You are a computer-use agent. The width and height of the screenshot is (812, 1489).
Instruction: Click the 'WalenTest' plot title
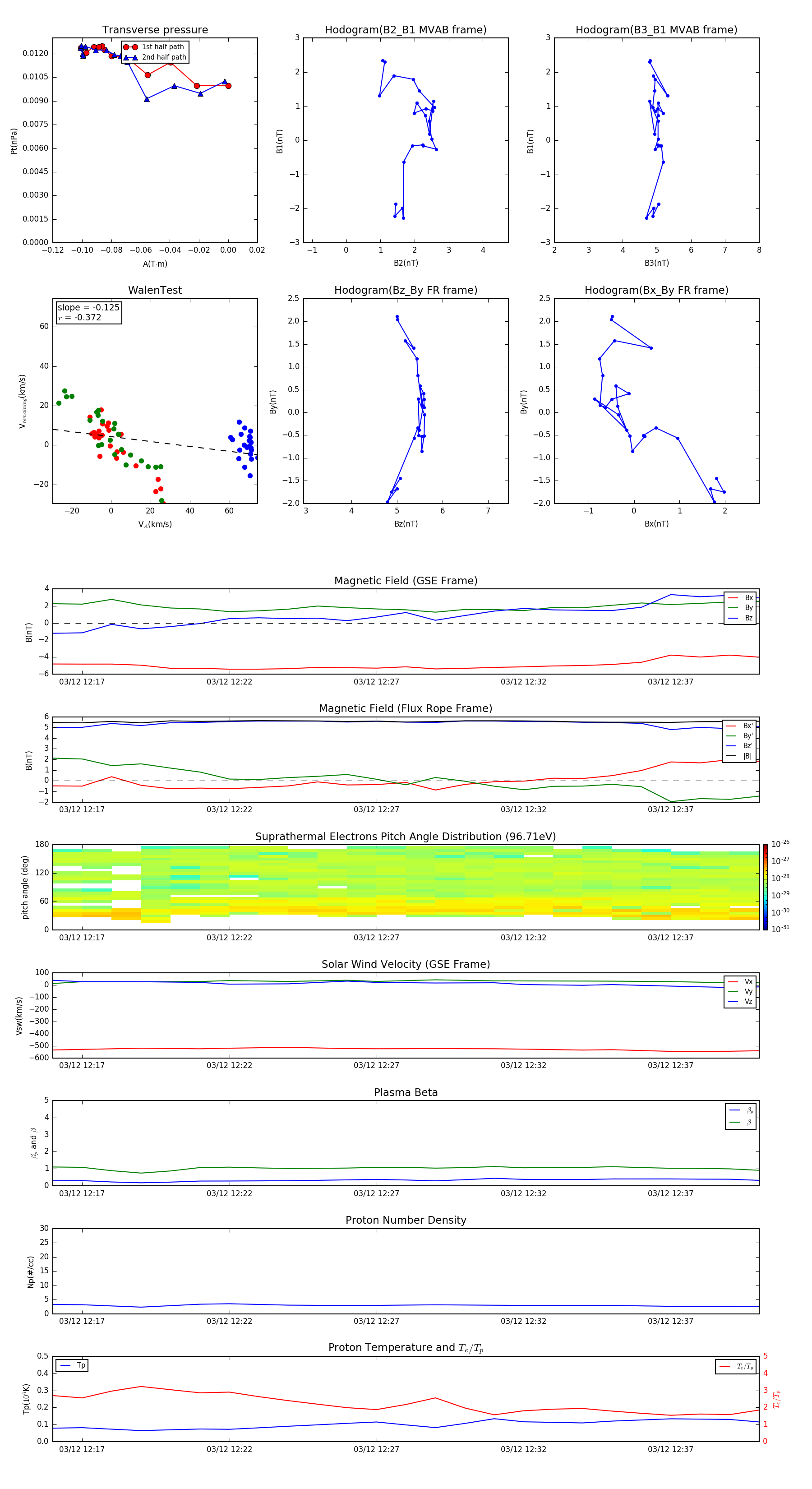(155, 290)
